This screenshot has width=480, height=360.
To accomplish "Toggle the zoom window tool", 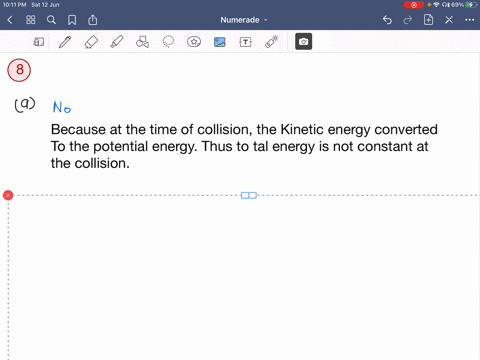I will [x=39, y=42].
